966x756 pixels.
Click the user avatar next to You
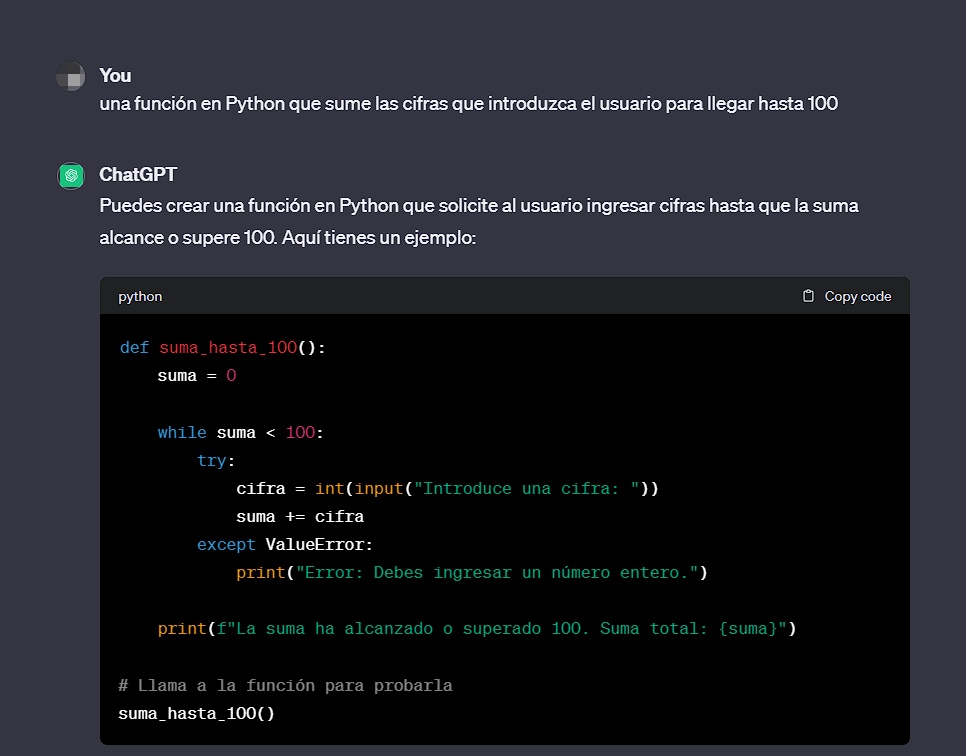coord(71,76)
